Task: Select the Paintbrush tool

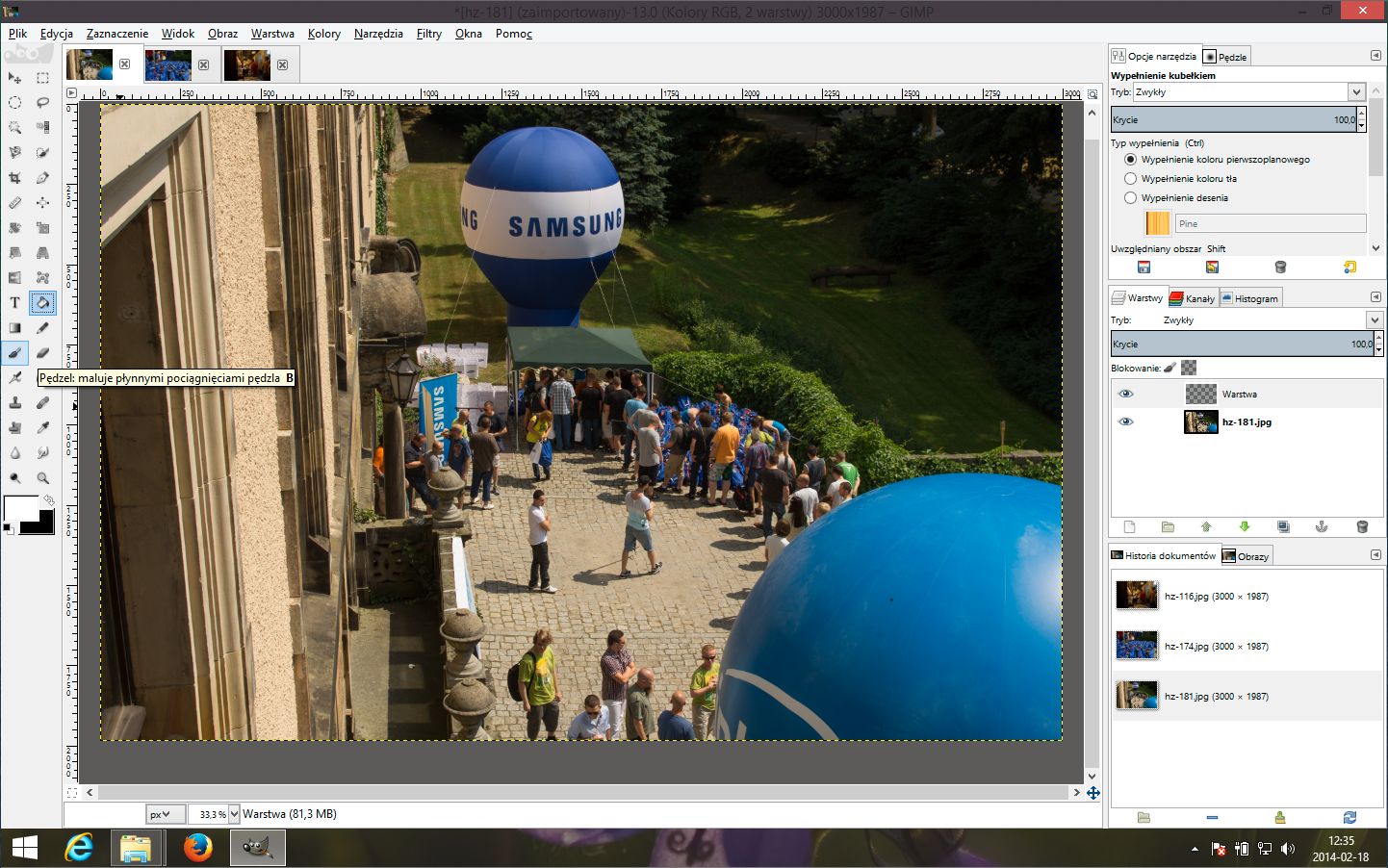Action: coord(15,353)
